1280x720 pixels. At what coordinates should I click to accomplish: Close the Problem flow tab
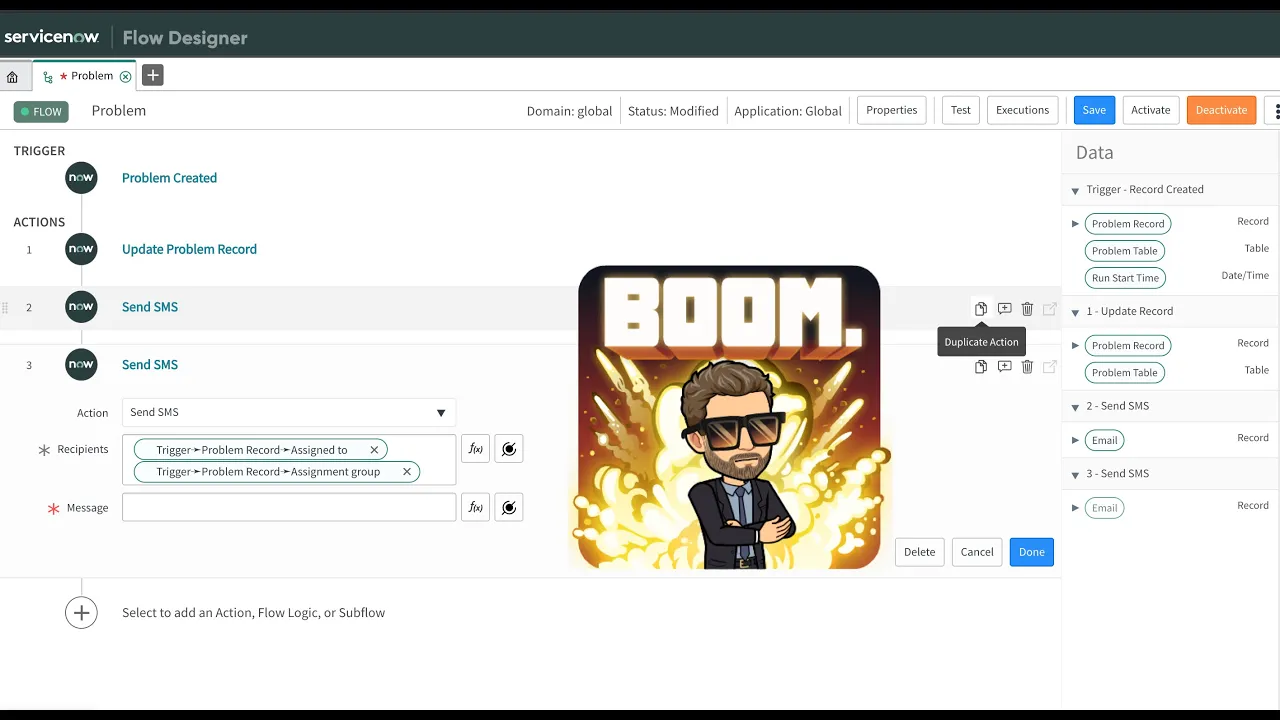(x=126, y=75)
